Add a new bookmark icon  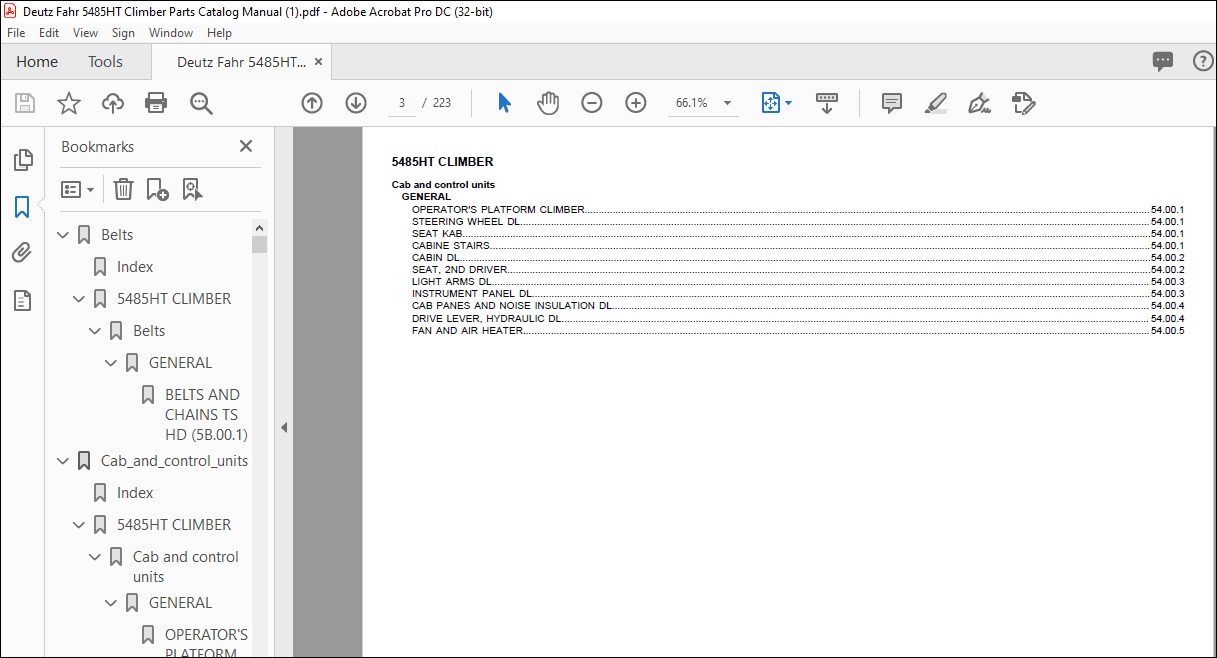pos(158,189)
